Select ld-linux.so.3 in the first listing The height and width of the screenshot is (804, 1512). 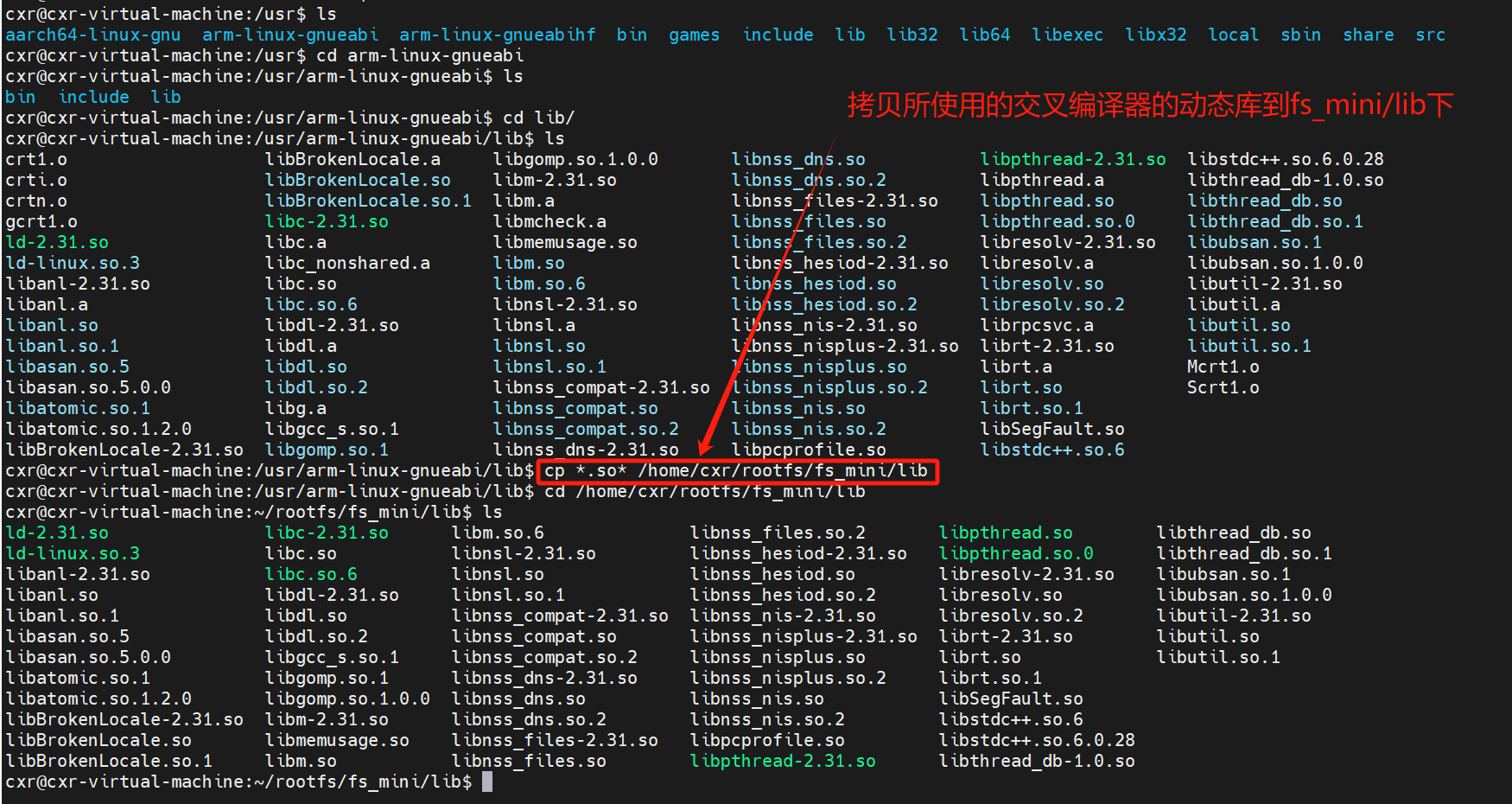[x=72, y=263]
